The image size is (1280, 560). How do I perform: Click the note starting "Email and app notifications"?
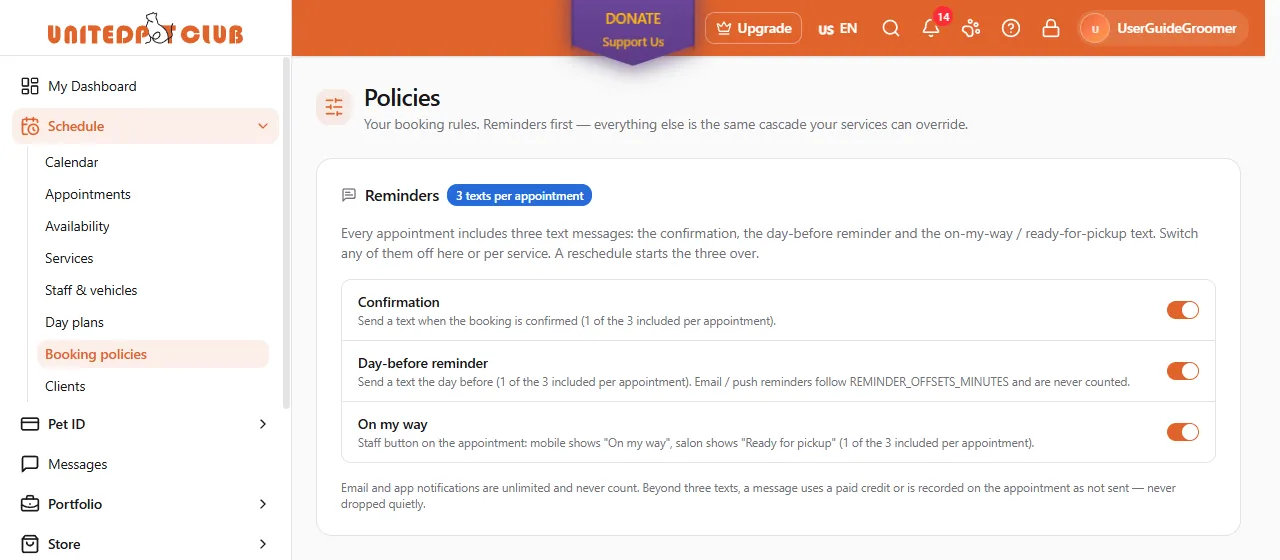pos(758,496)
